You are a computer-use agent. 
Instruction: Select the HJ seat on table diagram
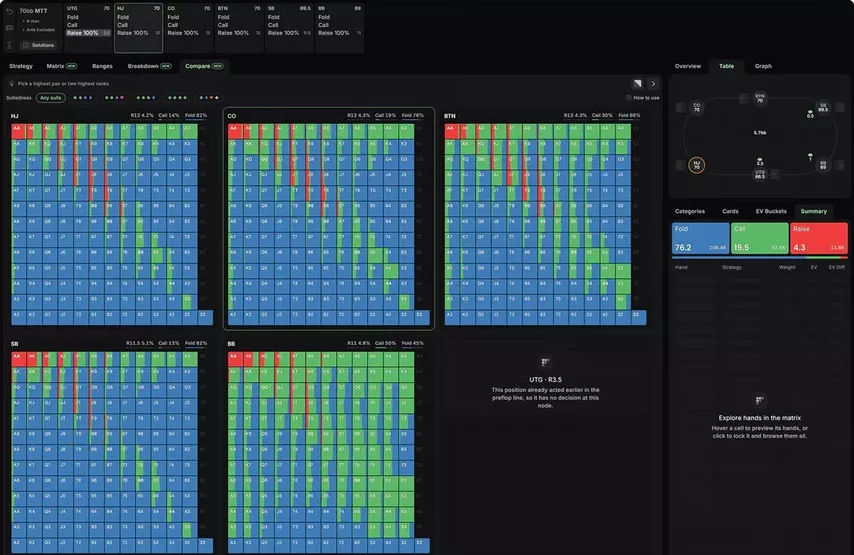(x=697, y=164)
